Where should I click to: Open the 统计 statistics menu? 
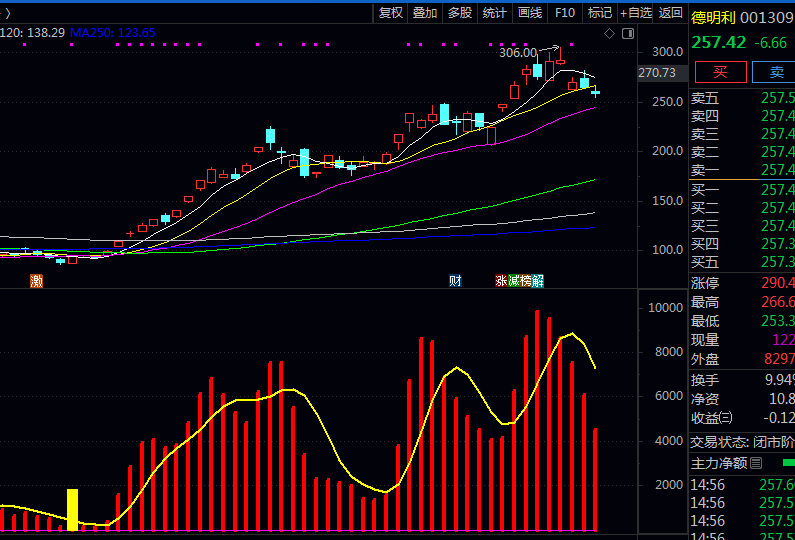[495, 13]
